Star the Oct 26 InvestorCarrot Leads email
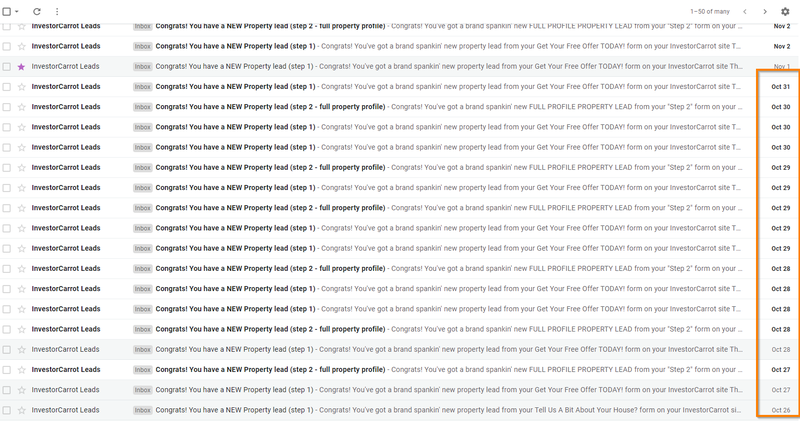 [21, 410]
